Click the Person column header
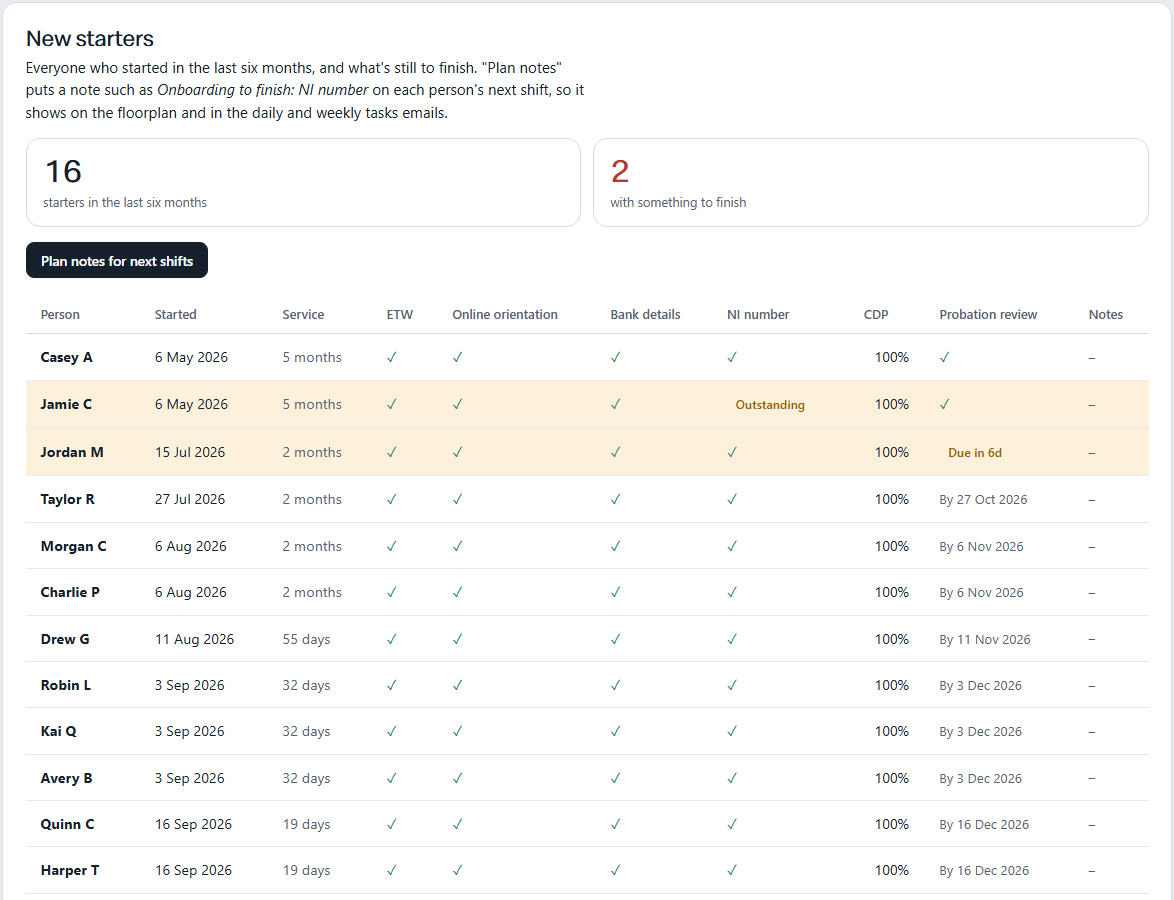This screenshot has width=1174, height=900. [x=60, y=314]
